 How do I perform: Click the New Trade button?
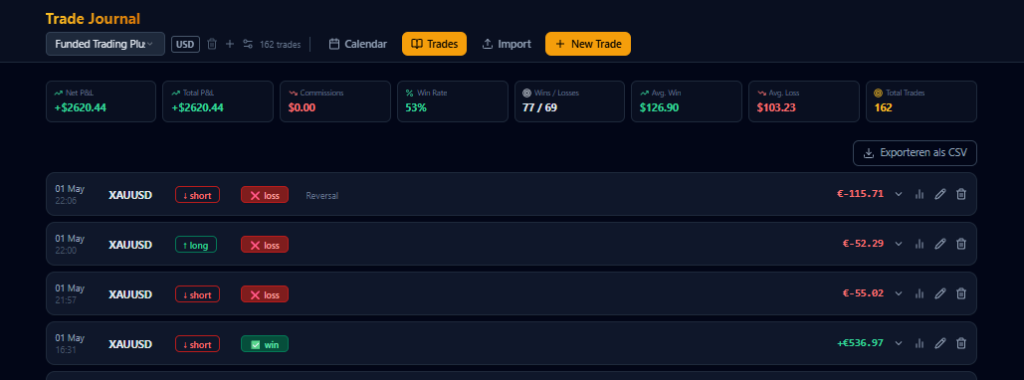tap(588, 44)
